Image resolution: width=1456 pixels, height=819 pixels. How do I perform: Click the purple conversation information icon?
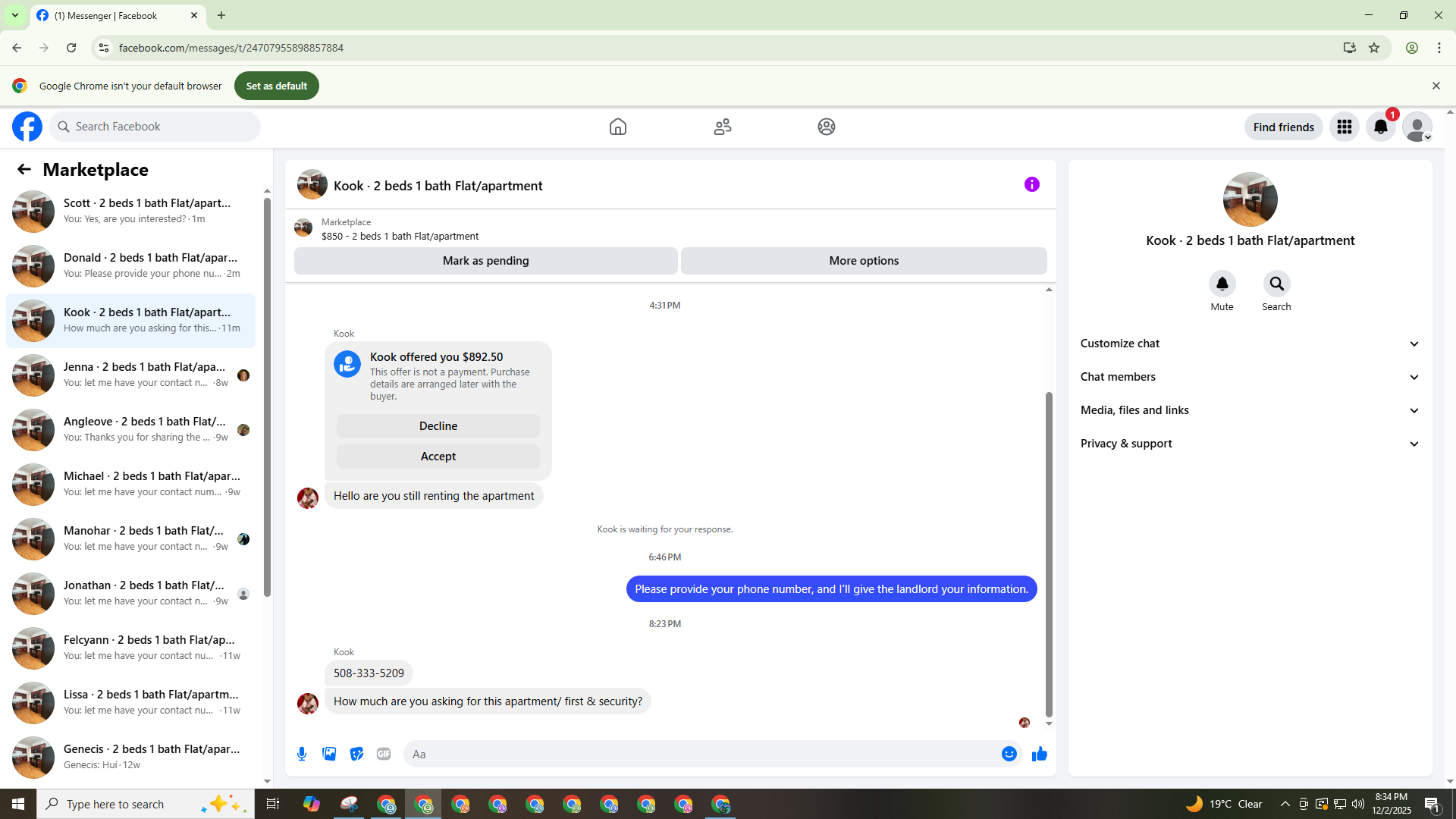pyautogui.click(x=1031, y=184)
